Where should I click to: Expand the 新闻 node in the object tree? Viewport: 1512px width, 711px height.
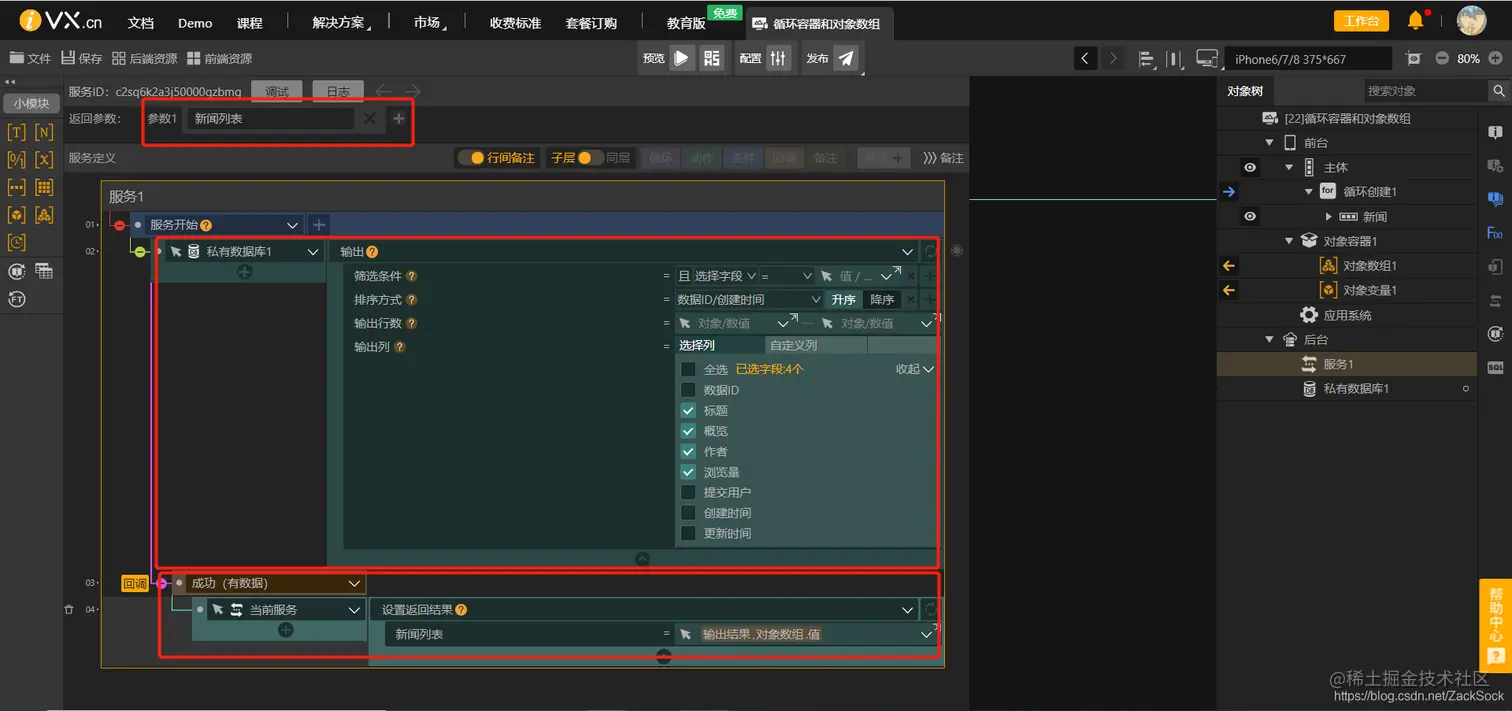coord(1329,216)
